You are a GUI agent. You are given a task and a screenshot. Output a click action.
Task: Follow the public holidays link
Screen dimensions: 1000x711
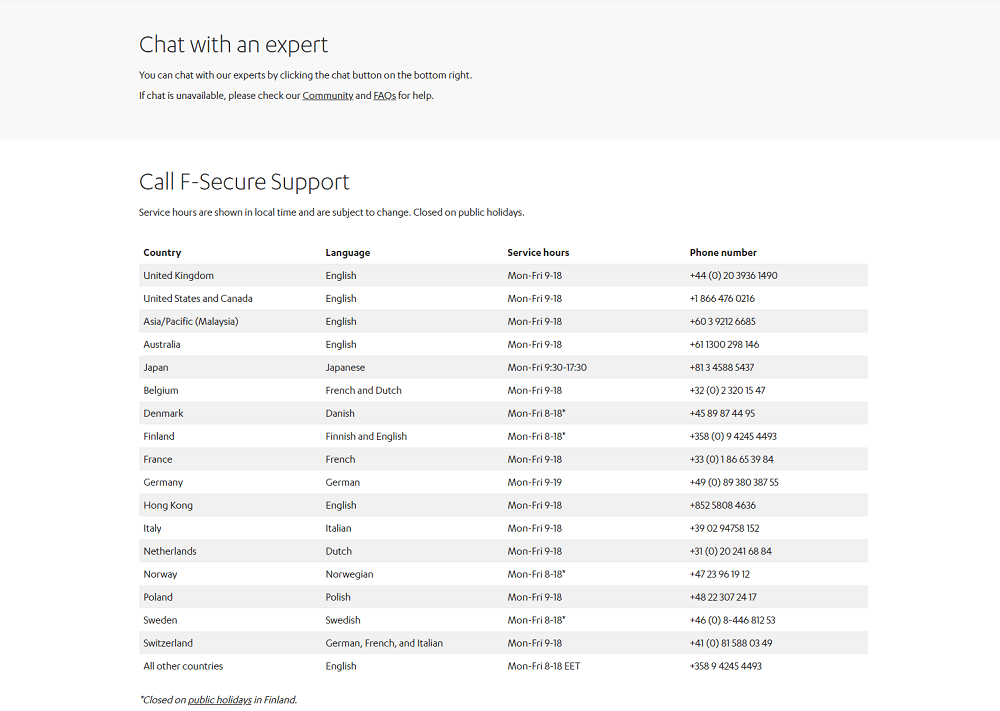click(220, 700)
